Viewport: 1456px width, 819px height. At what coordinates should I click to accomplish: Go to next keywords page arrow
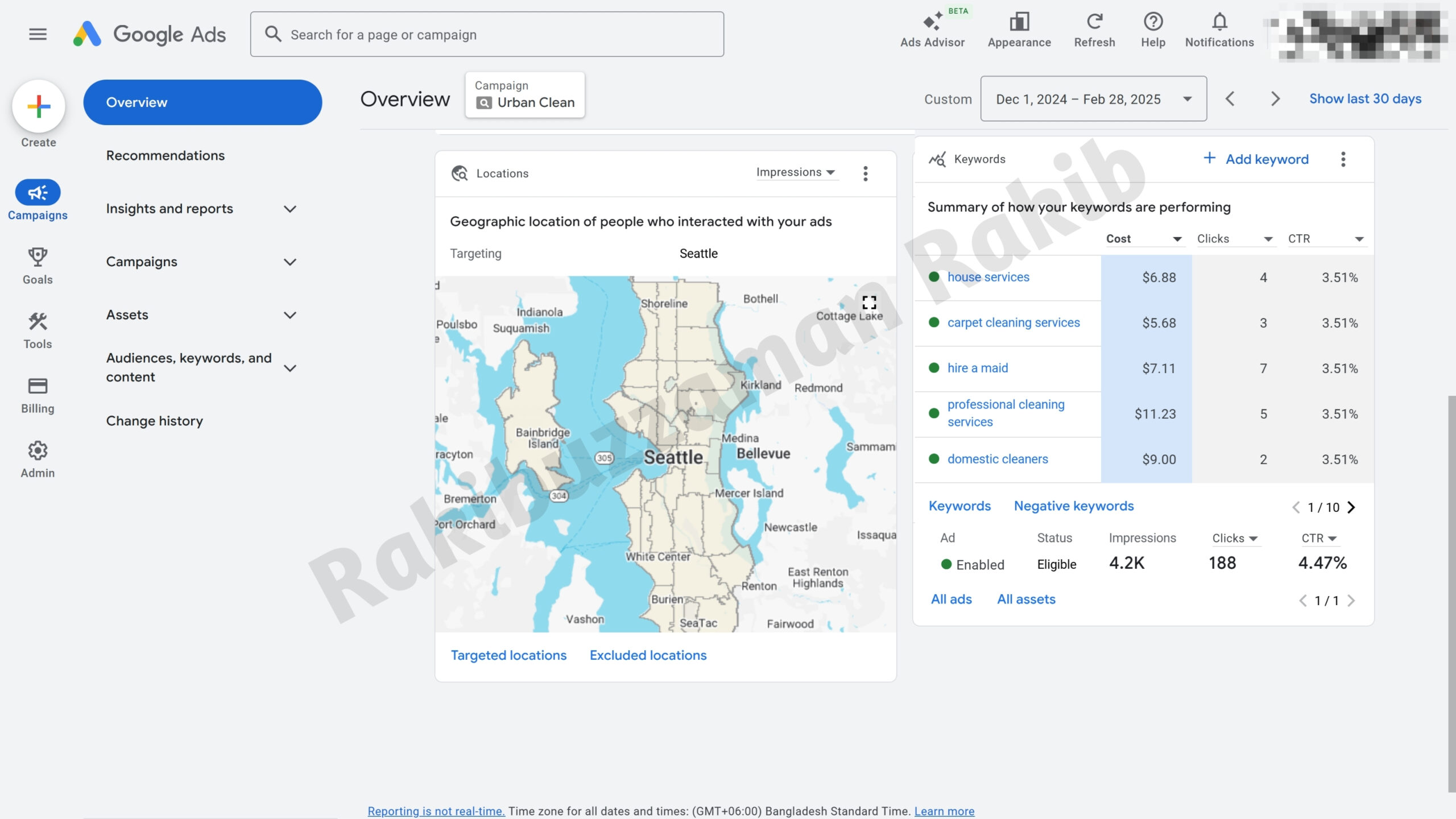pos(1351,507)
